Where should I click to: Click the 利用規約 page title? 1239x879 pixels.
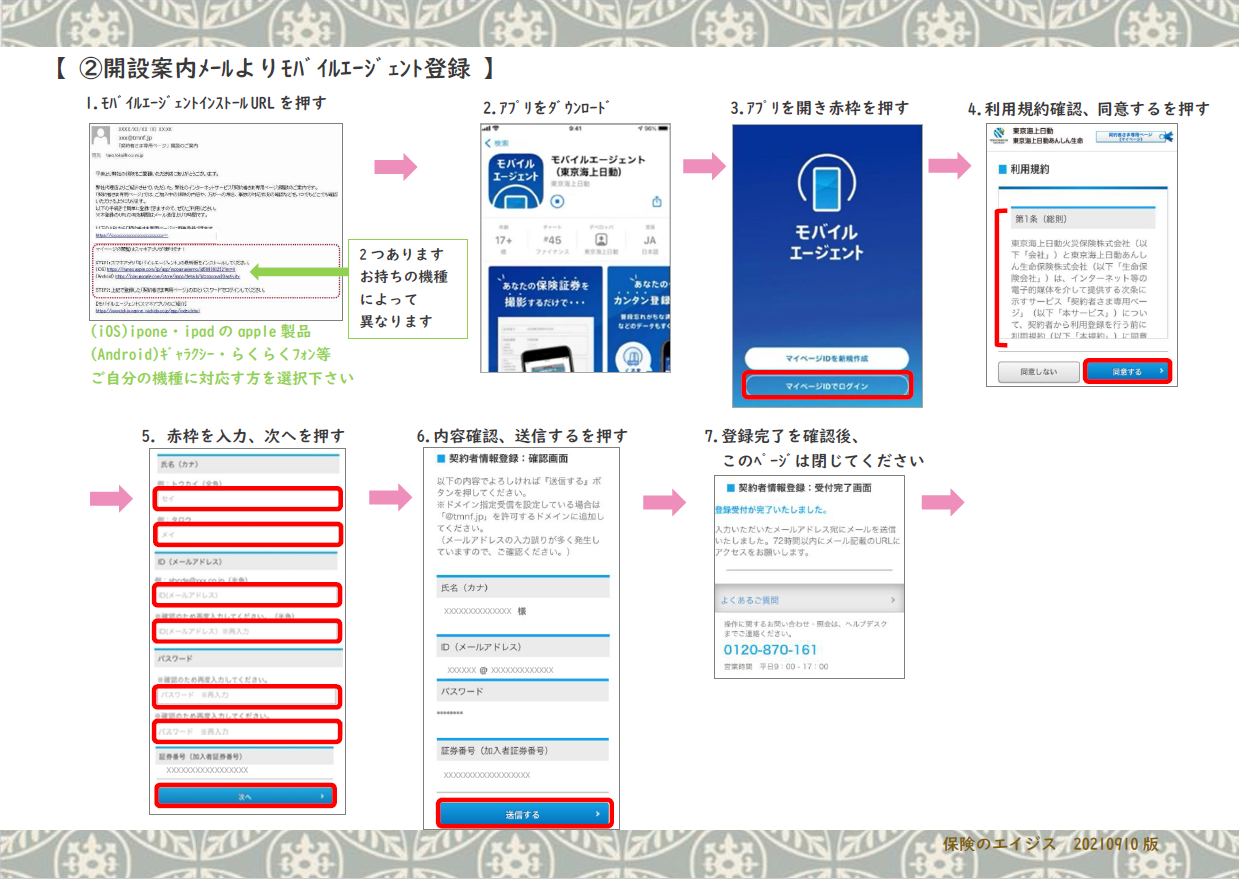[1028, 169]
